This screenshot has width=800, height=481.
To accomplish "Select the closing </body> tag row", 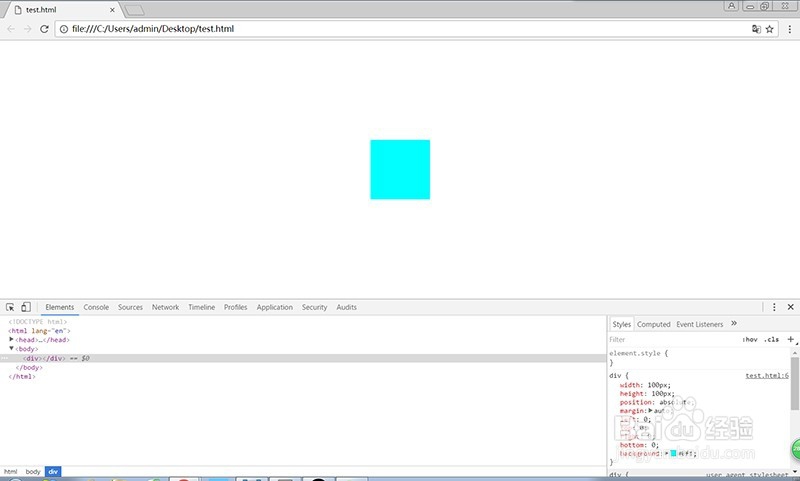I will [x=29, y=367].
